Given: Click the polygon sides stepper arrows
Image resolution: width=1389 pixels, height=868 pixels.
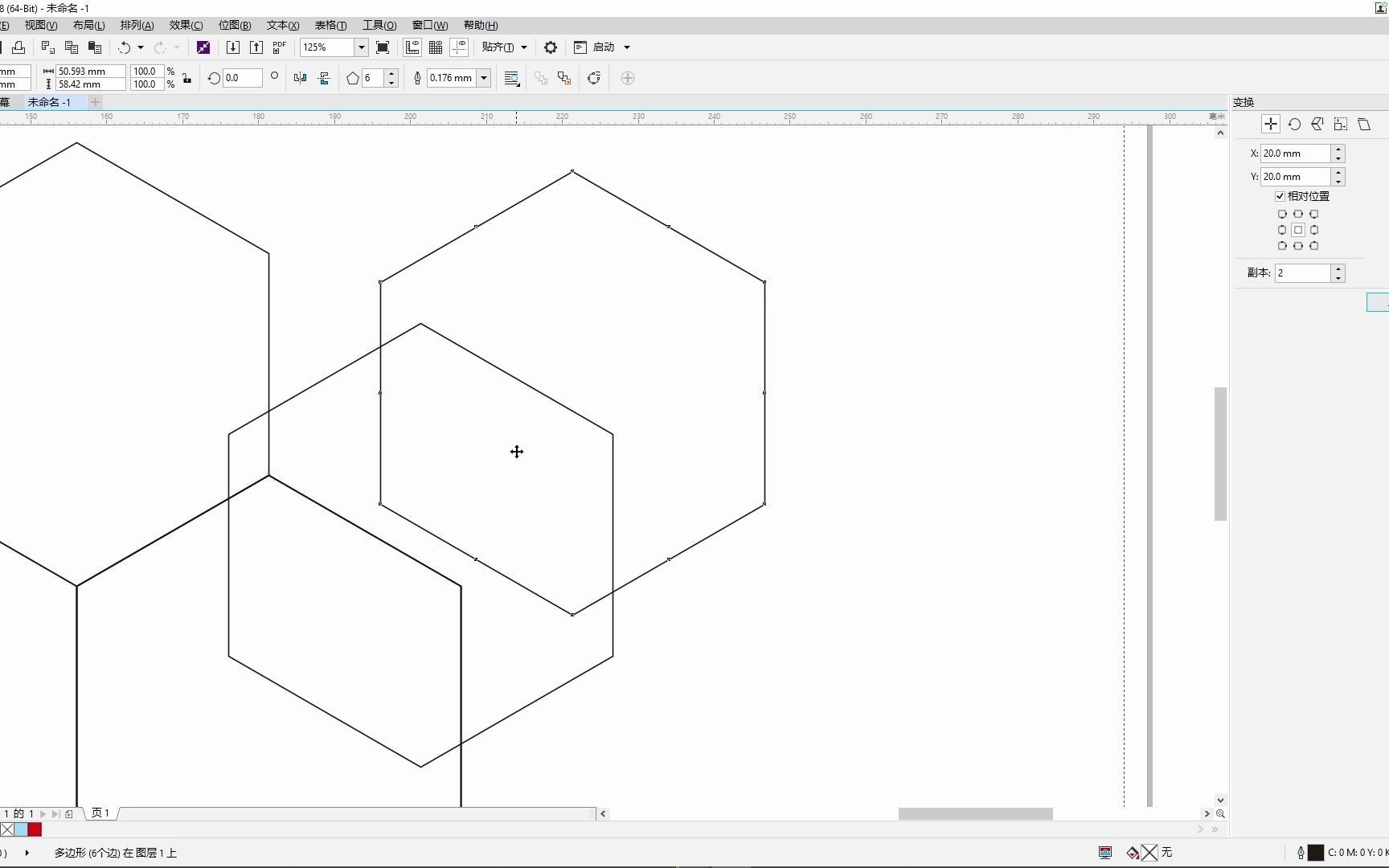Looking at the screenshot, I should tap(391, 78).
